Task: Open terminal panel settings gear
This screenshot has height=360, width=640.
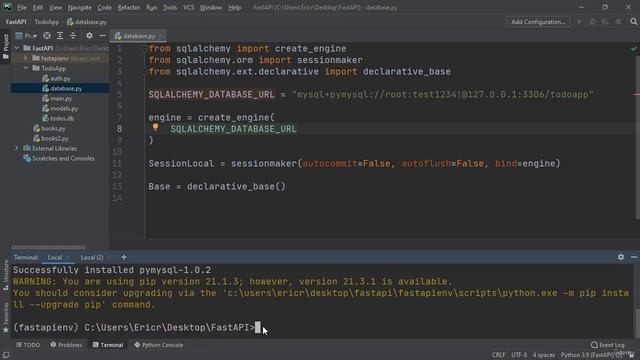Action: tap(621, 257)
